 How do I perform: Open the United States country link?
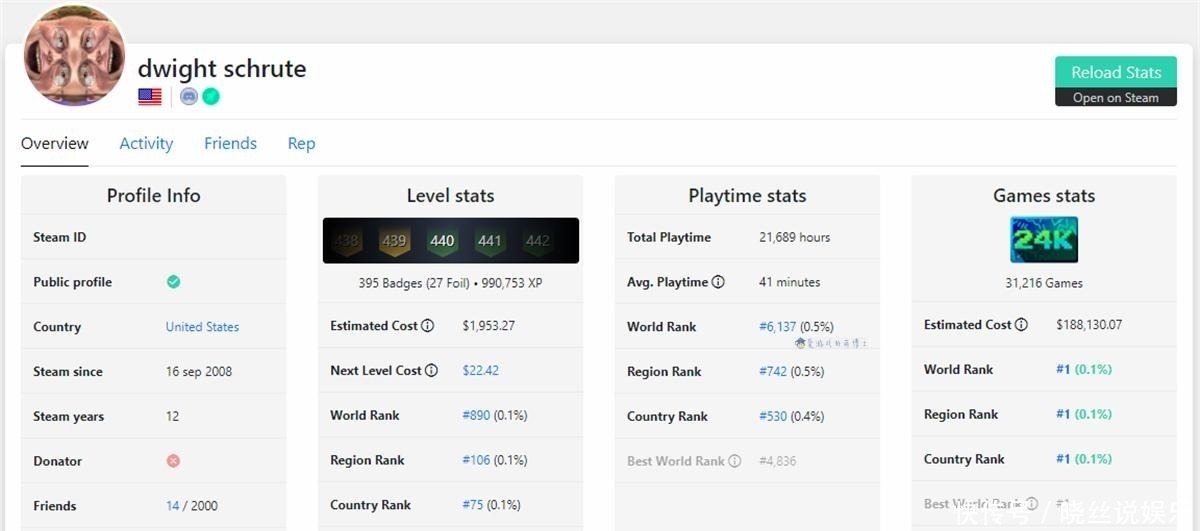[202, 327]
